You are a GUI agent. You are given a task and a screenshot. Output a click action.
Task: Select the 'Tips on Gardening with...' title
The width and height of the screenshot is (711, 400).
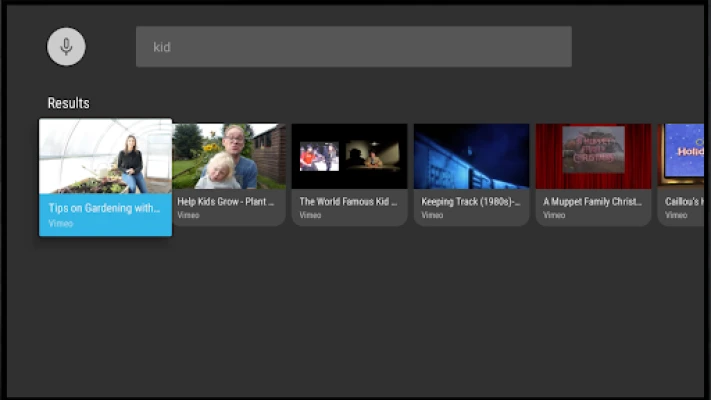[x=104, y=208]
